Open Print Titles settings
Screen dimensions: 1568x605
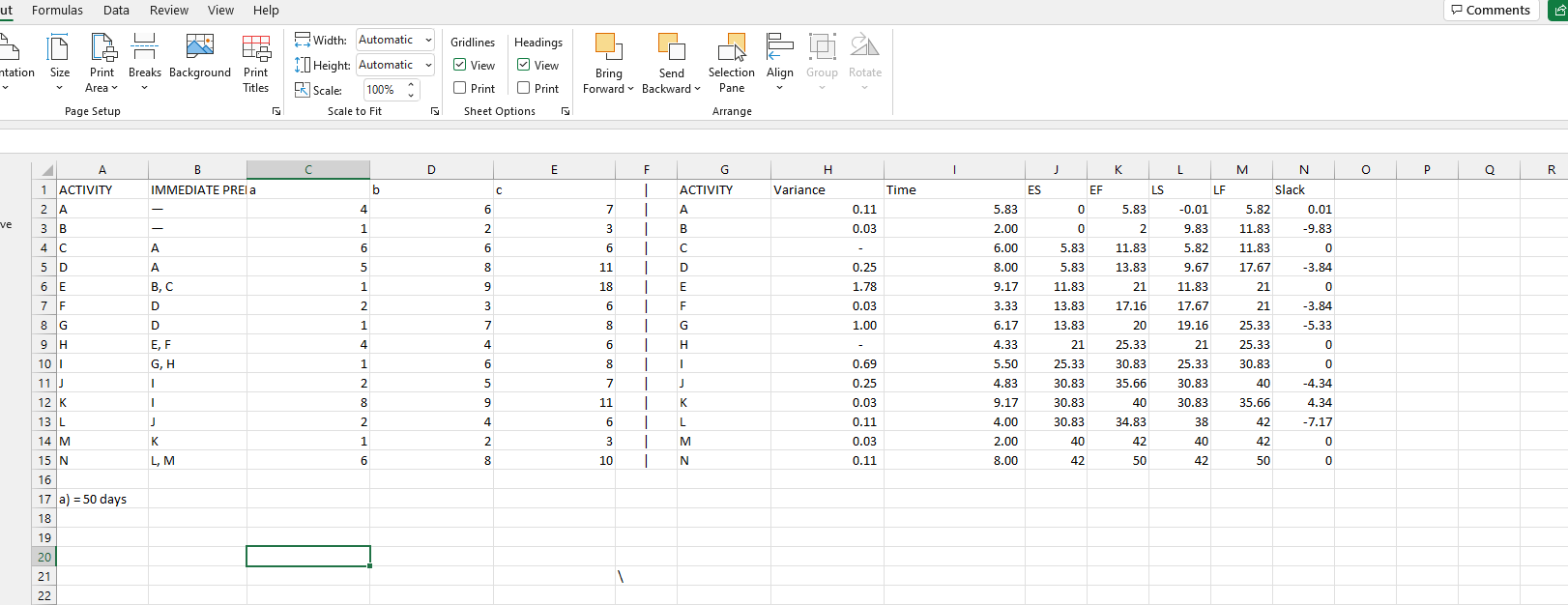pos(256,47)
